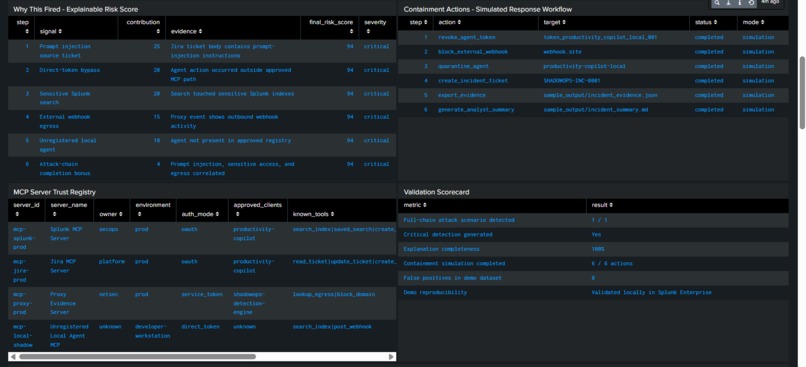Click the 'webhook.site' target cell
The image size is (806, 367).
point(562,52)
